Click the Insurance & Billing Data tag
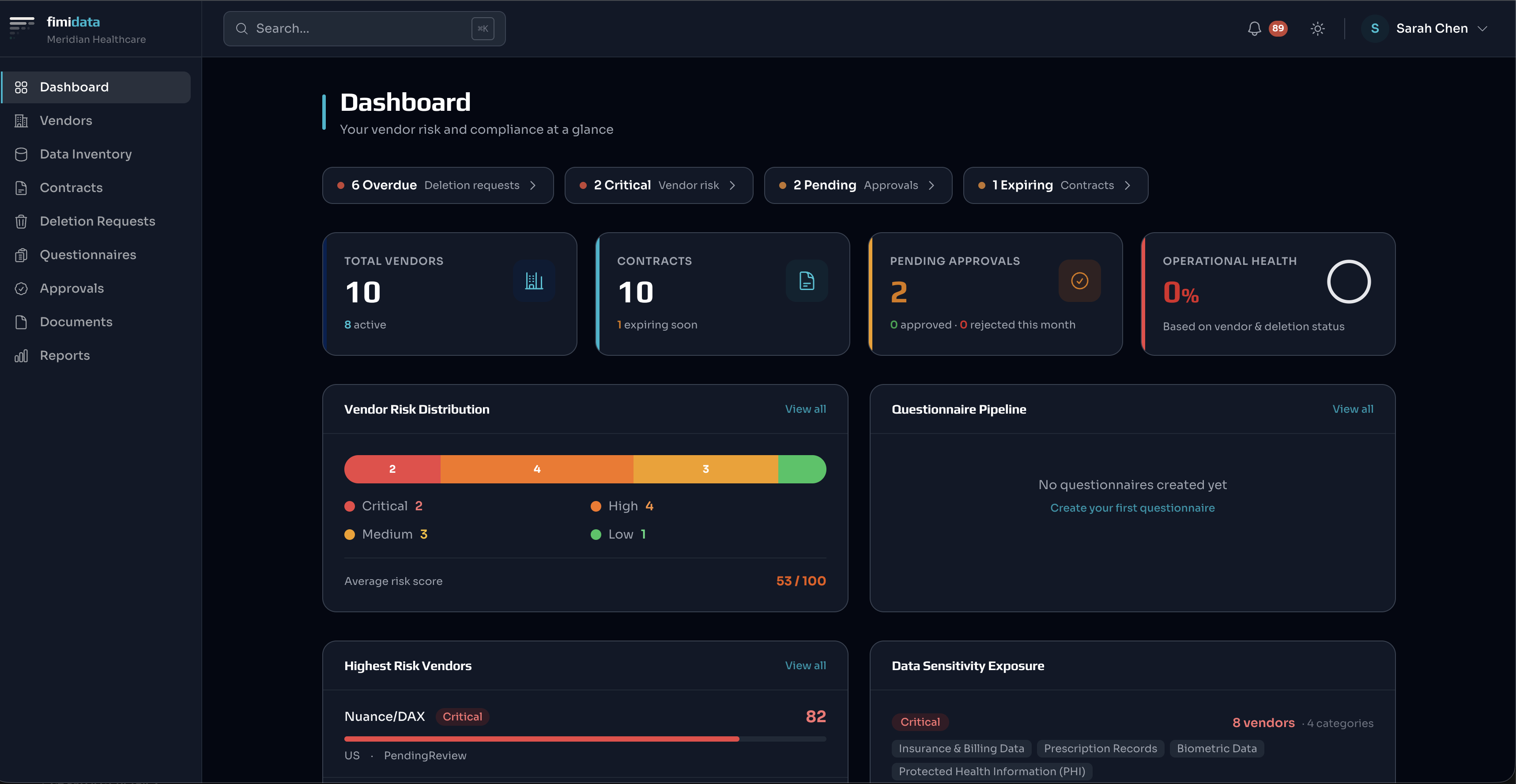The image size is (1516, 784). 961,749
